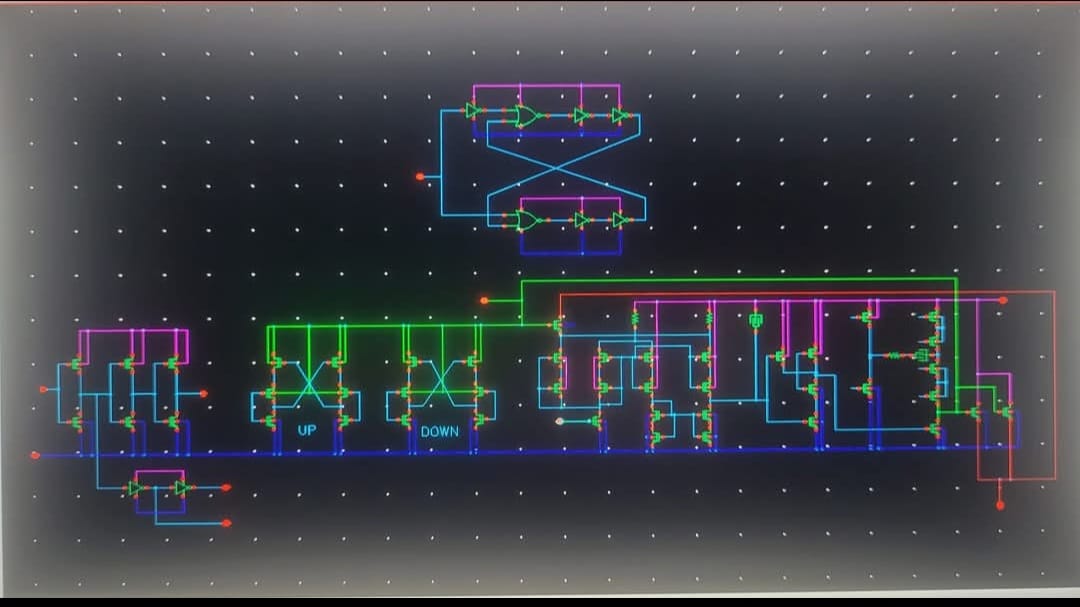This screenshot has width=1080, height=607.
Task: Select the leftmost vertical resistor under the magenta rail
Action: pyautogui.click(x=634, y=319)
